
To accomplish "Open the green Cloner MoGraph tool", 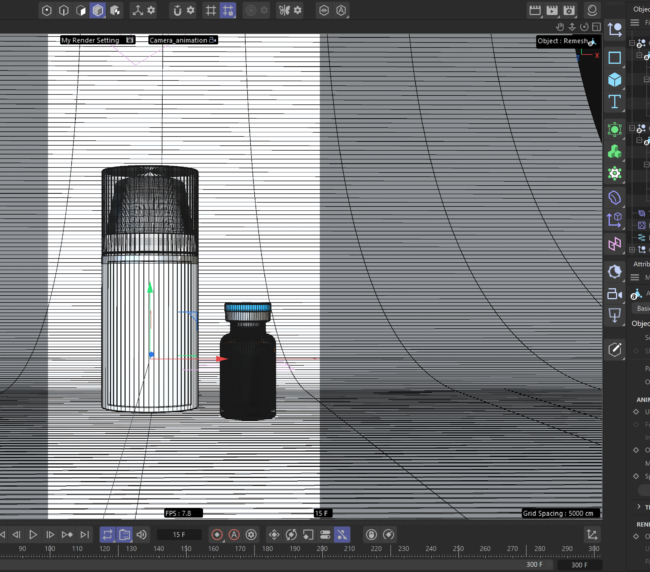I will [615, 151].
